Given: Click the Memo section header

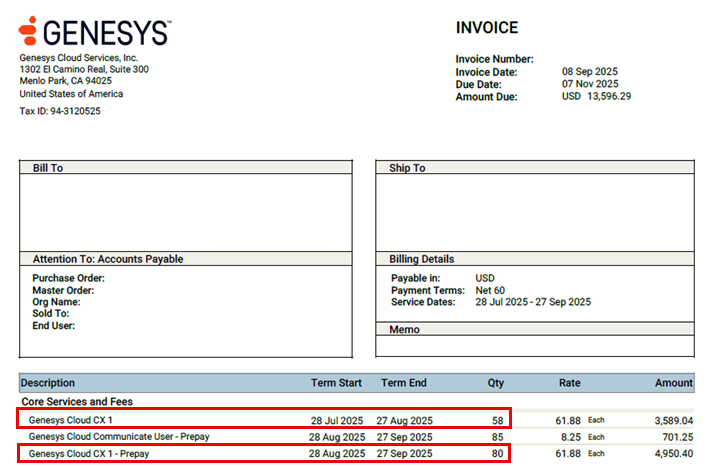Looking at the screenshot, I should click(405, 329).
